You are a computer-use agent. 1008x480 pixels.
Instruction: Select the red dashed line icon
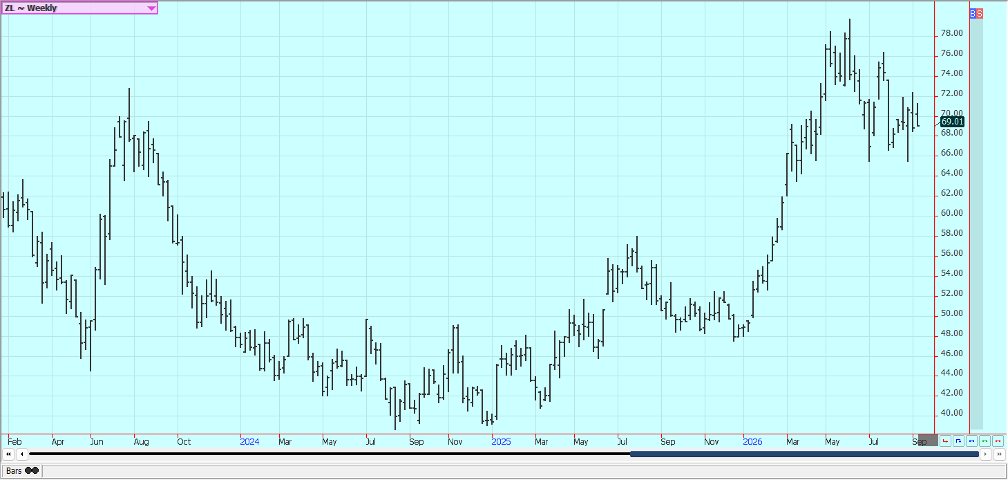coord(998,441)
